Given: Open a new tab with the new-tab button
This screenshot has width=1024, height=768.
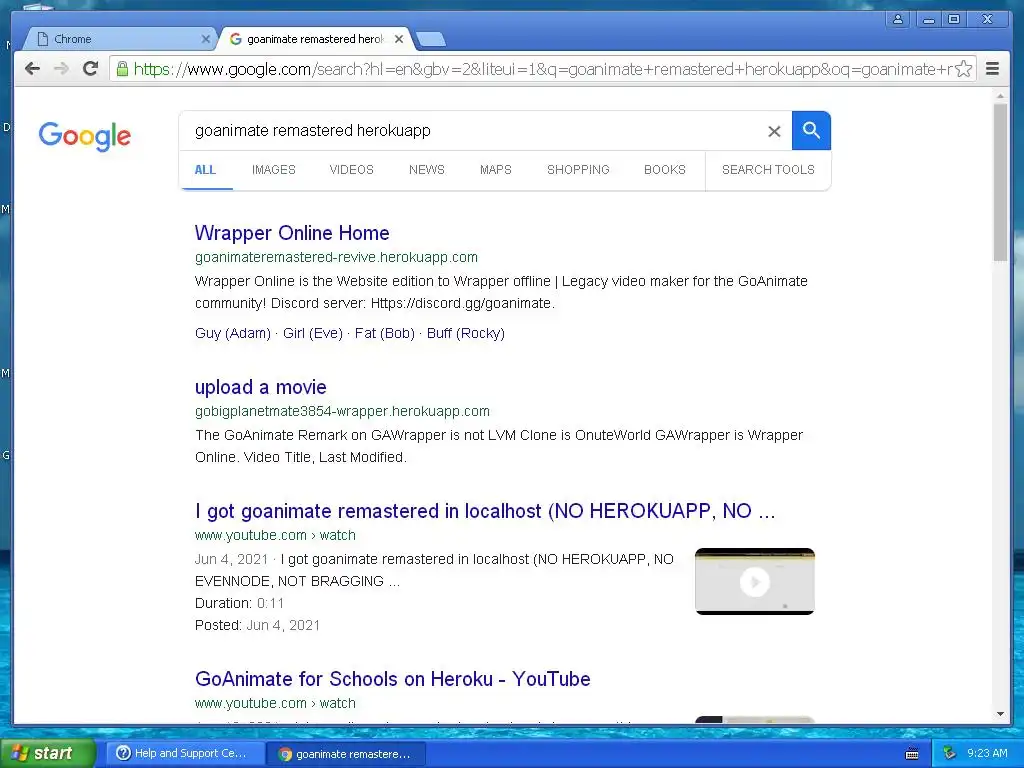Looking at the screenshot, I should pyautogui.click(x=431, y=40).
